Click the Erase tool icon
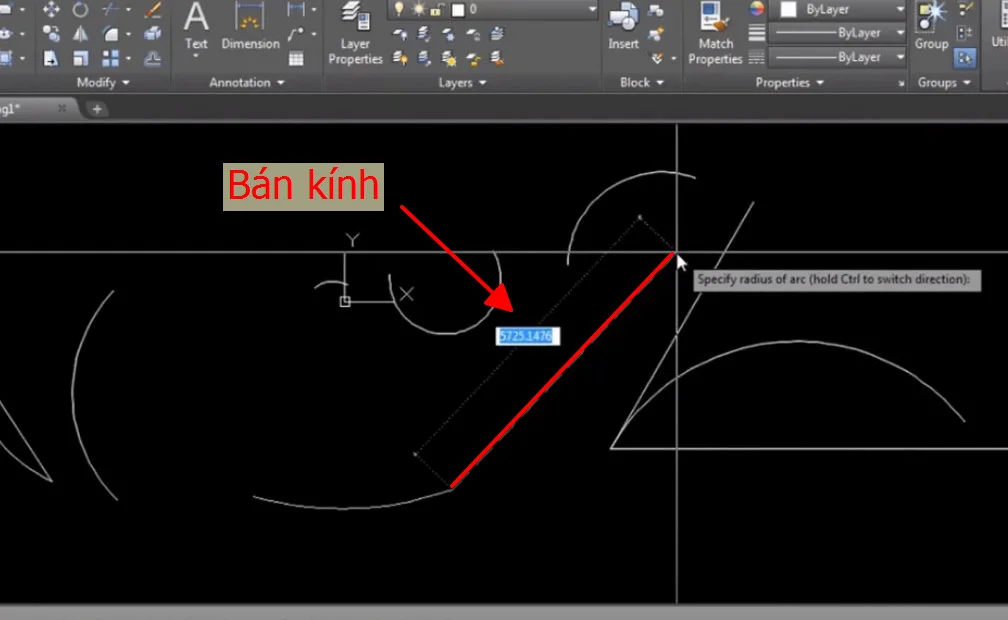Viewport: 1008px width, 620px height. (153, 9)
